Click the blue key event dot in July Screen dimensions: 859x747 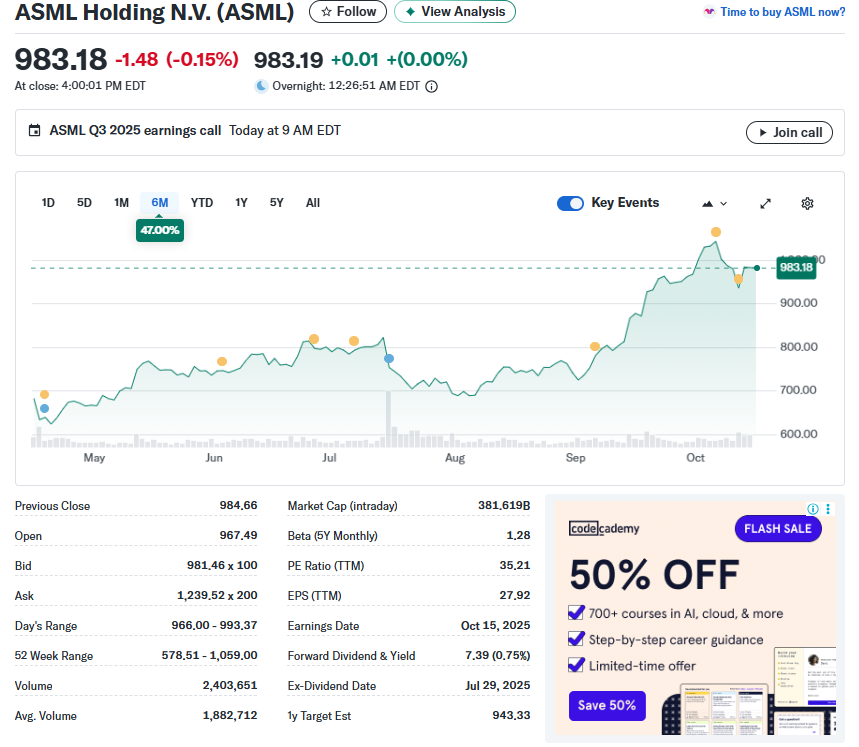389,359
